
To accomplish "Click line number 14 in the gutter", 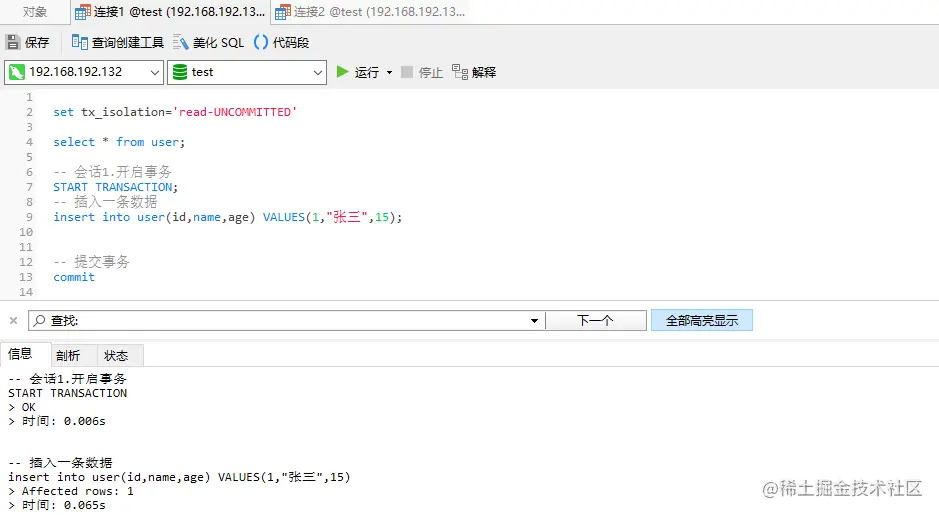I will (26, 292).
